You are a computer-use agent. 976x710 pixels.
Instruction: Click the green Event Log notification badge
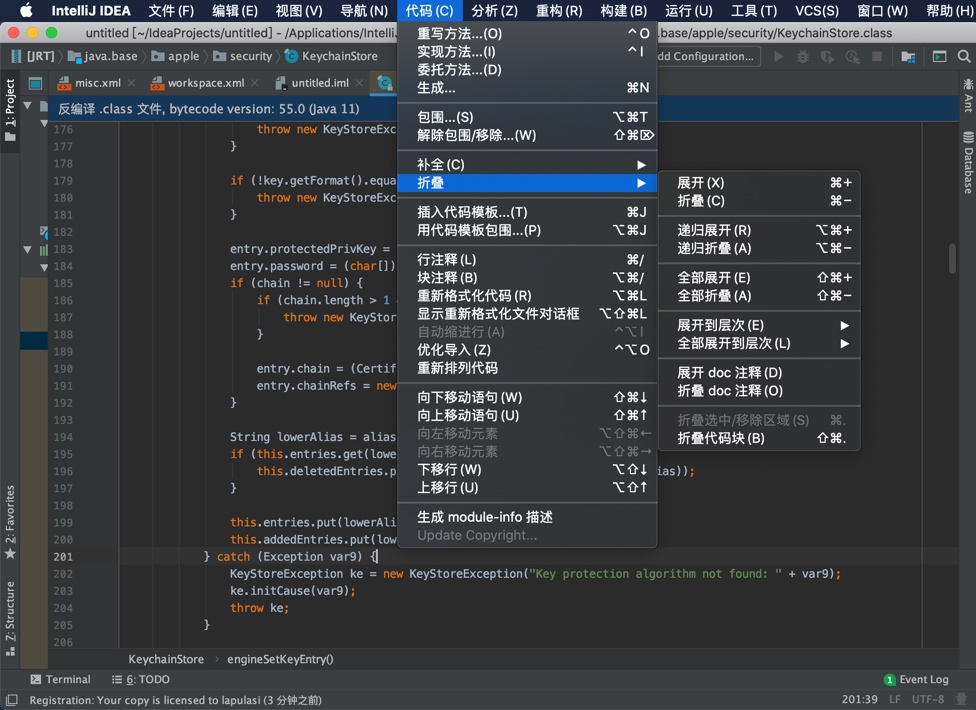[890, 679]
